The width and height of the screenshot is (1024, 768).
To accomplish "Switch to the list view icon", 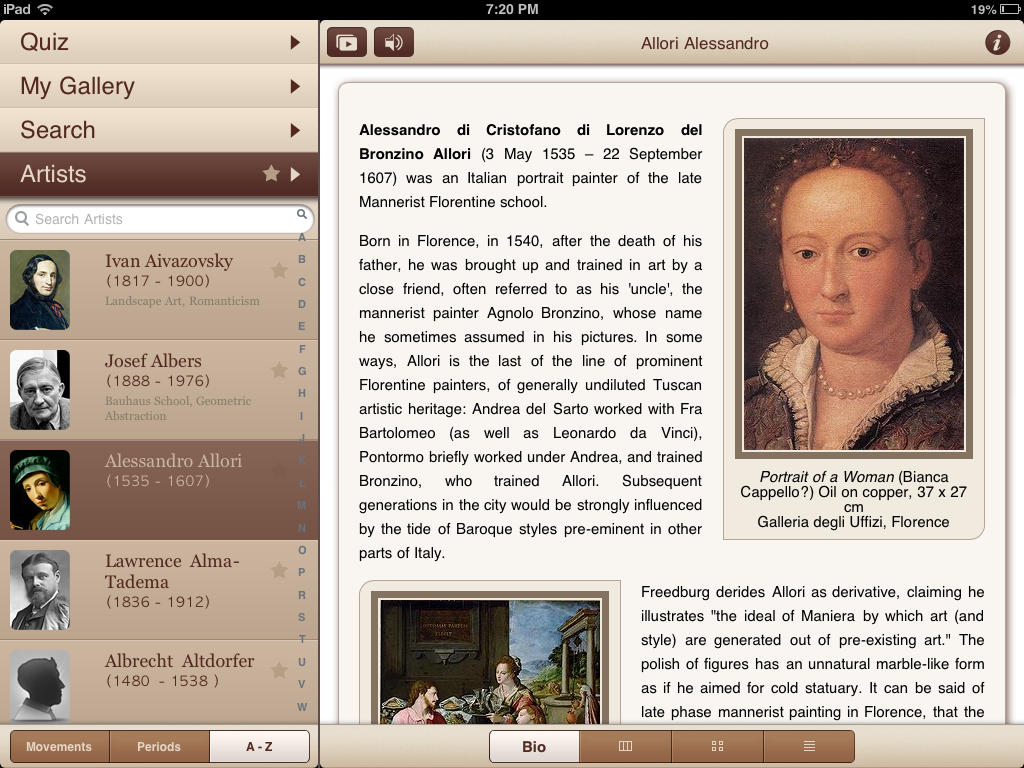I will click(x=809, y=747).
